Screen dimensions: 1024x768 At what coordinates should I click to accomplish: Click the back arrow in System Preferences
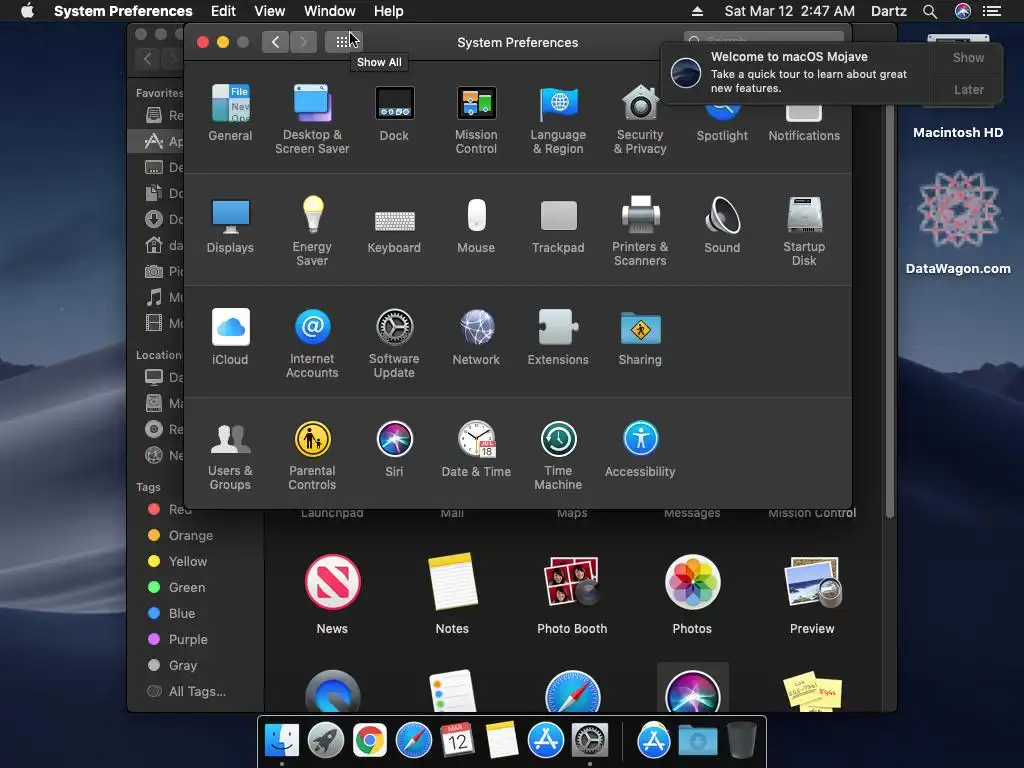[276, 42]
